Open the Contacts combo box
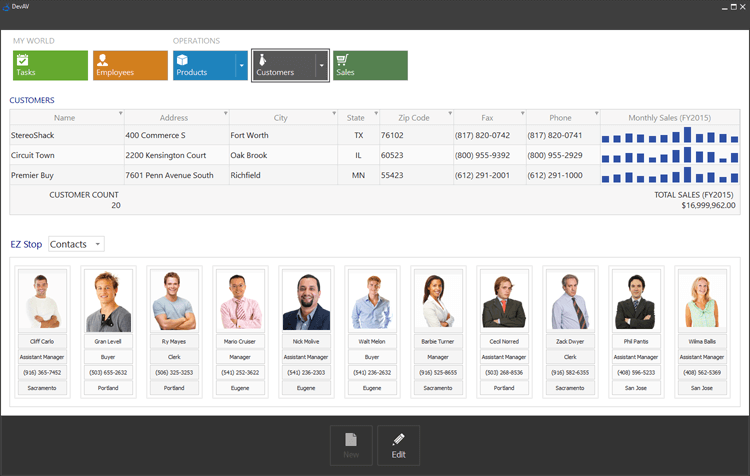 pyautogui.click(x=76, y=244)
